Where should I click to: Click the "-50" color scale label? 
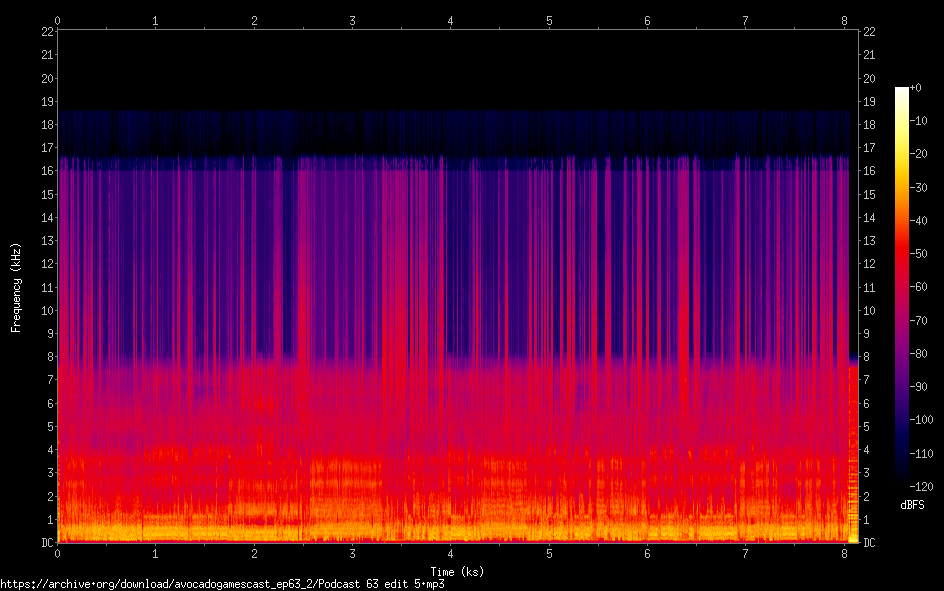click(x=918, y=254)
